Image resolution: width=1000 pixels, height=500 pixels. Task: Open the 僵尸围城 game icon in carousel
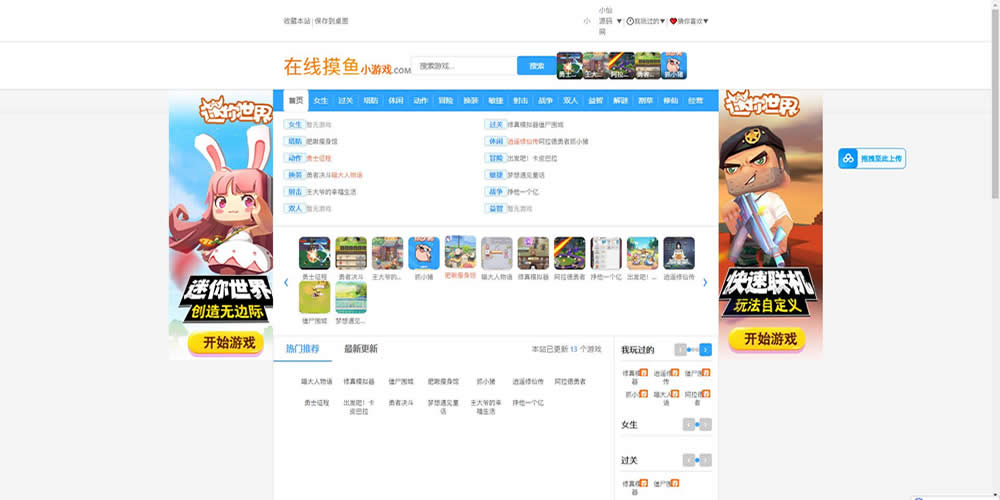(x=314, y=297)
